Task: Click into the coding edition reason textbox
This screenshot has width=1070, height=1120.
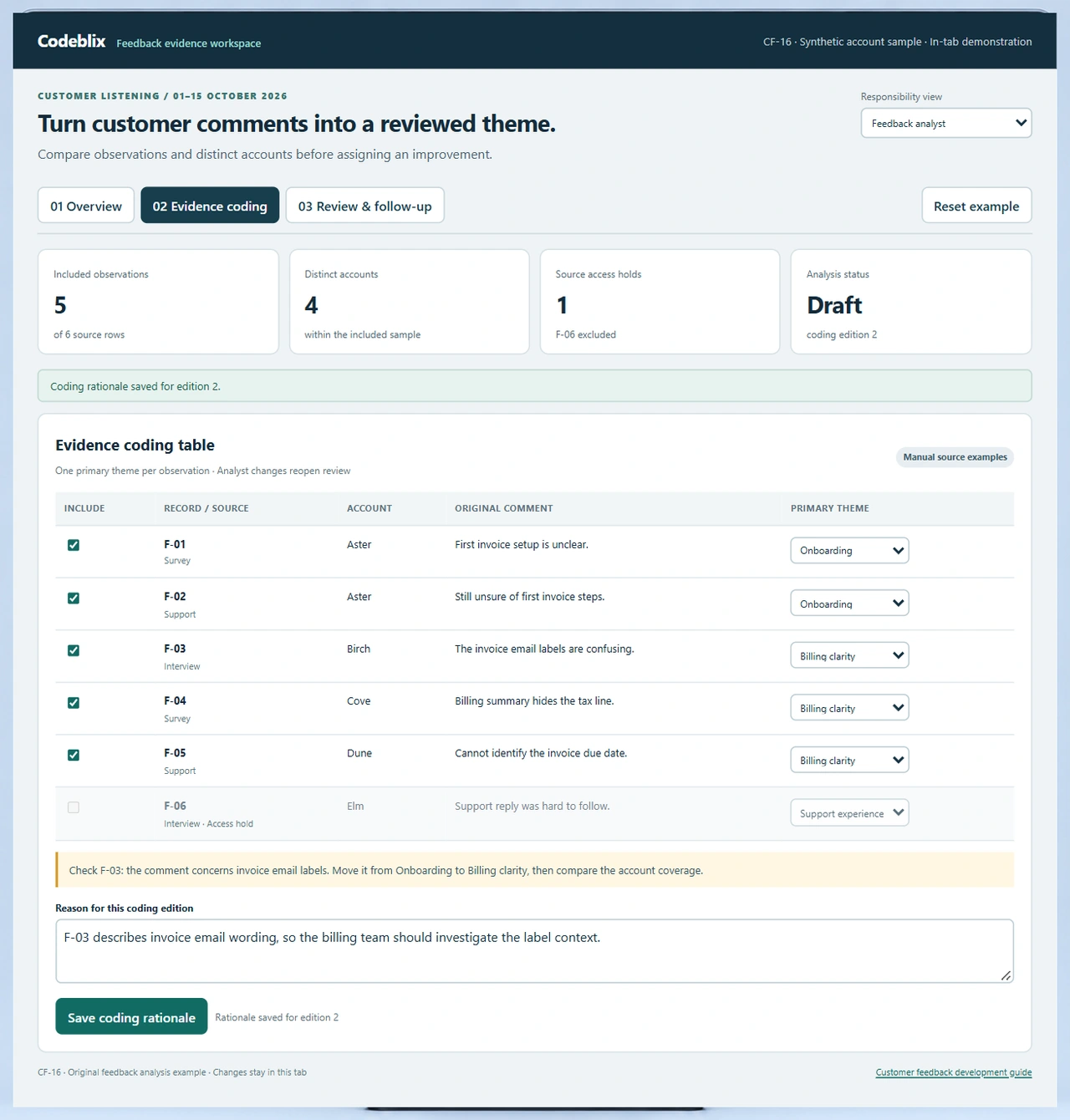Action: click(535, 951)
